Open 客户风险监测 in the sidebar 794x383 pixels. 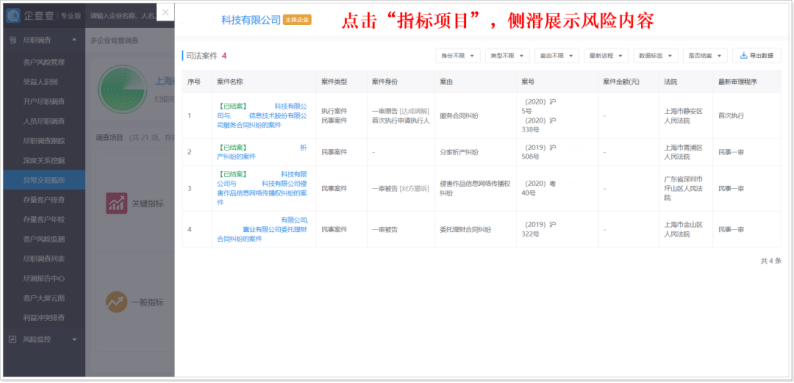(x=44, y=239)
